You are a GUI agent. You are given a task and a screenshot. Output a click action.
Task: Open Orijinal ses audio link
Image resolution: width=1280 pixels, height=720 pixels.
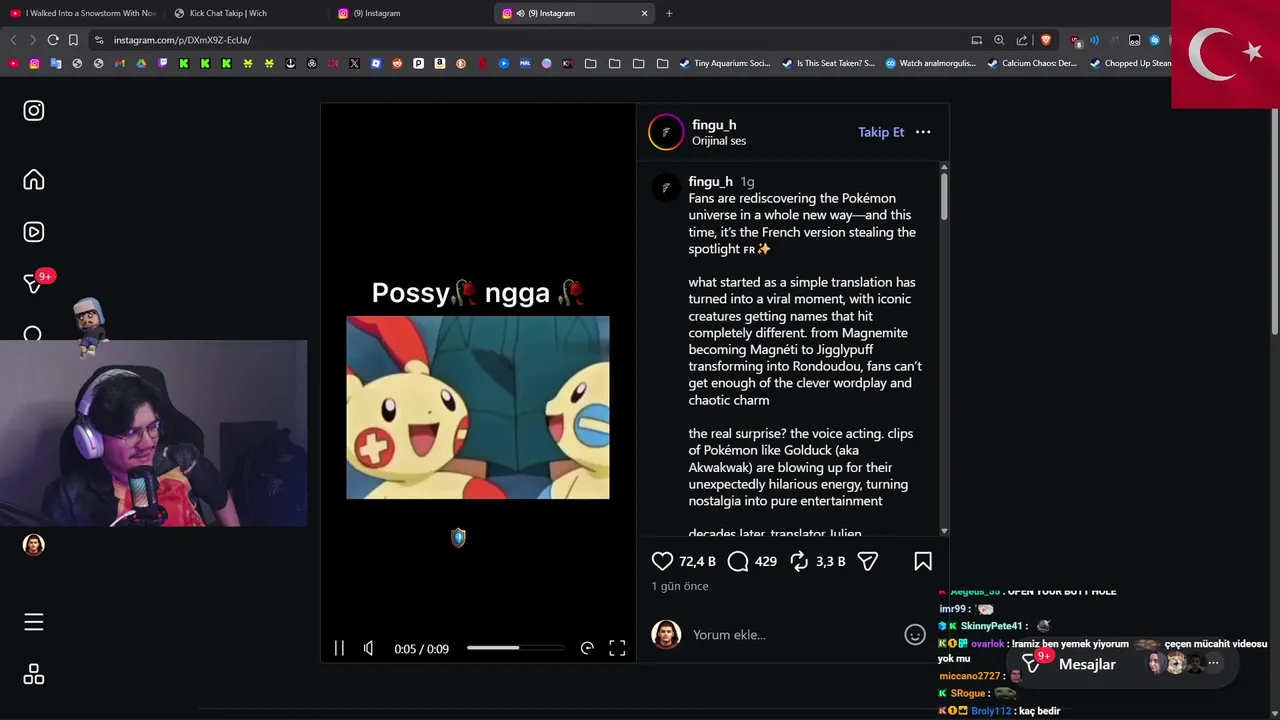pos(719,141)
